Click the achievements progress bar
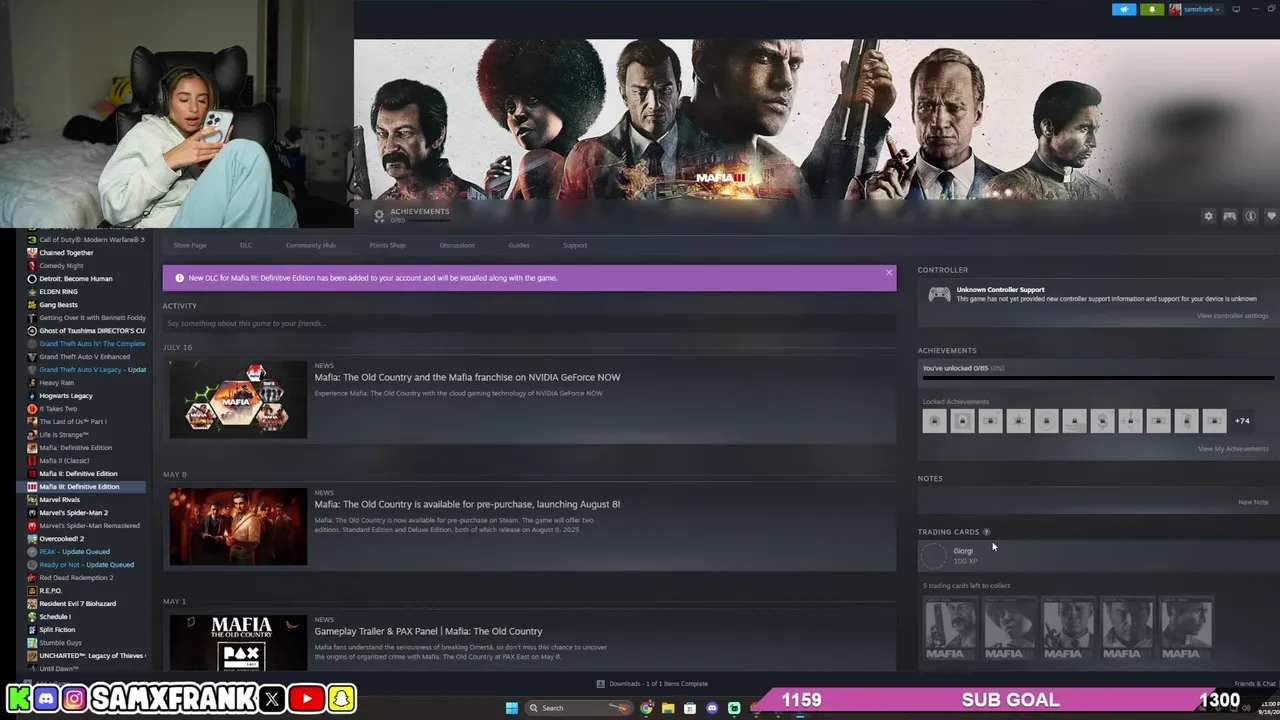Image resolution: width=1280 pixels, height=720 pixels. click(x=1098, y=379)
